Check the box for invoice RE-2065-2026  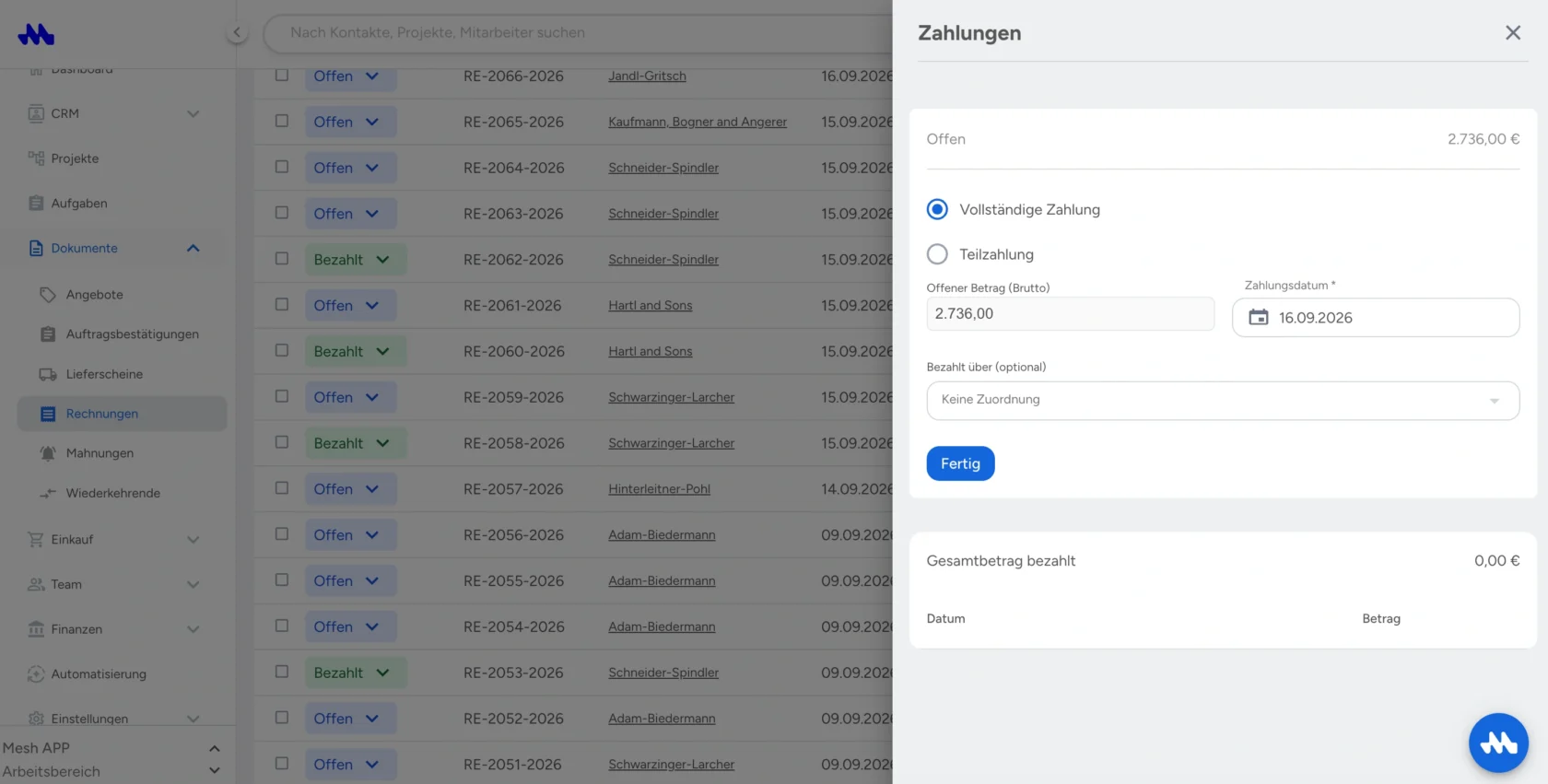click(x=282, y=121)
